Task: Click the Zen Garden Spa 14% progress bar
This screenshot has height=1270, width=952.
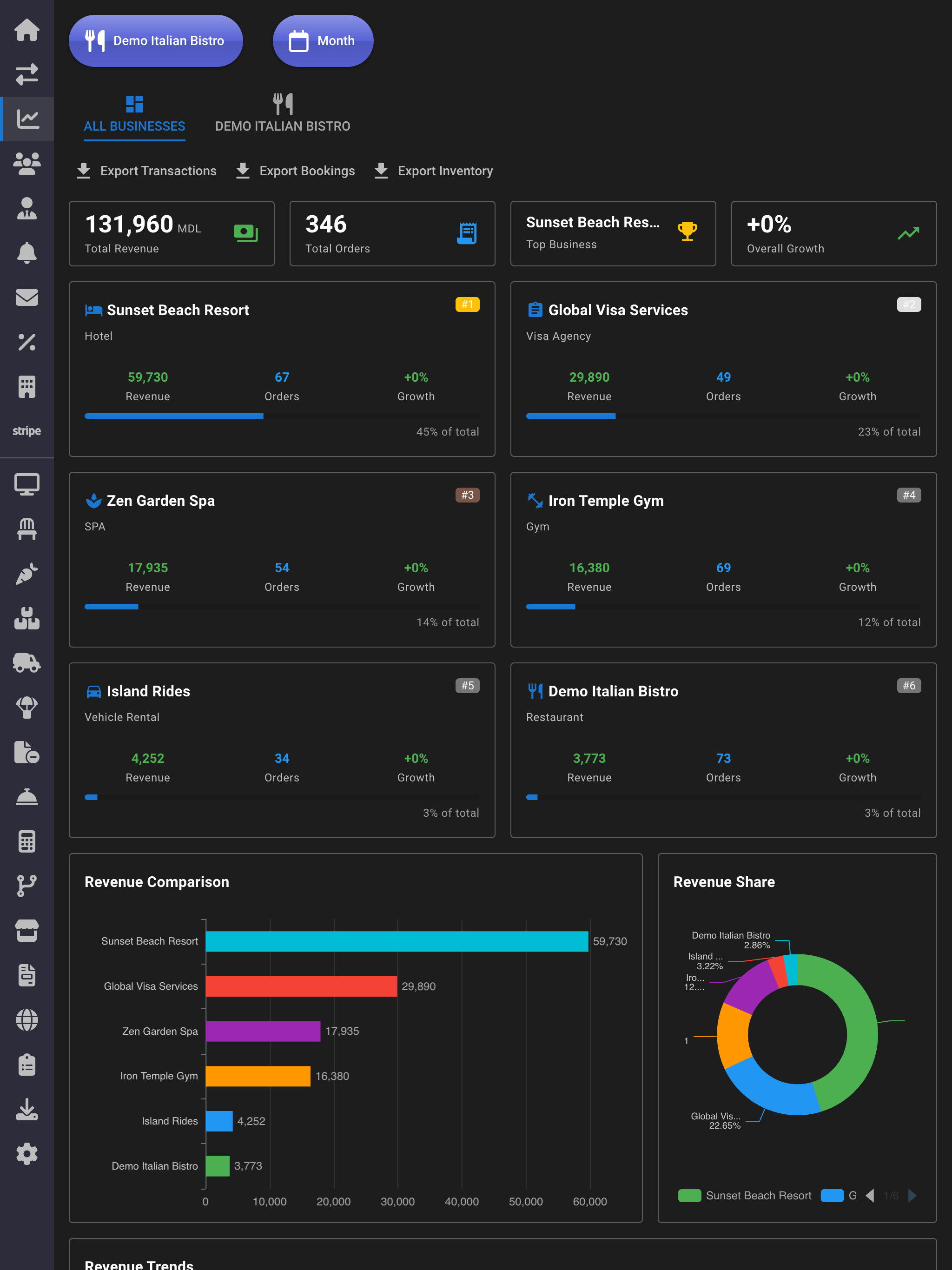Action: click(282, 607)
